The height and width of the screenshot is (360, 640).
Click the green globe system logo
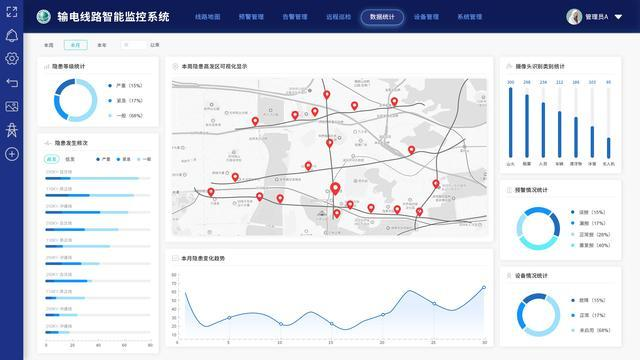coord(44,17)
